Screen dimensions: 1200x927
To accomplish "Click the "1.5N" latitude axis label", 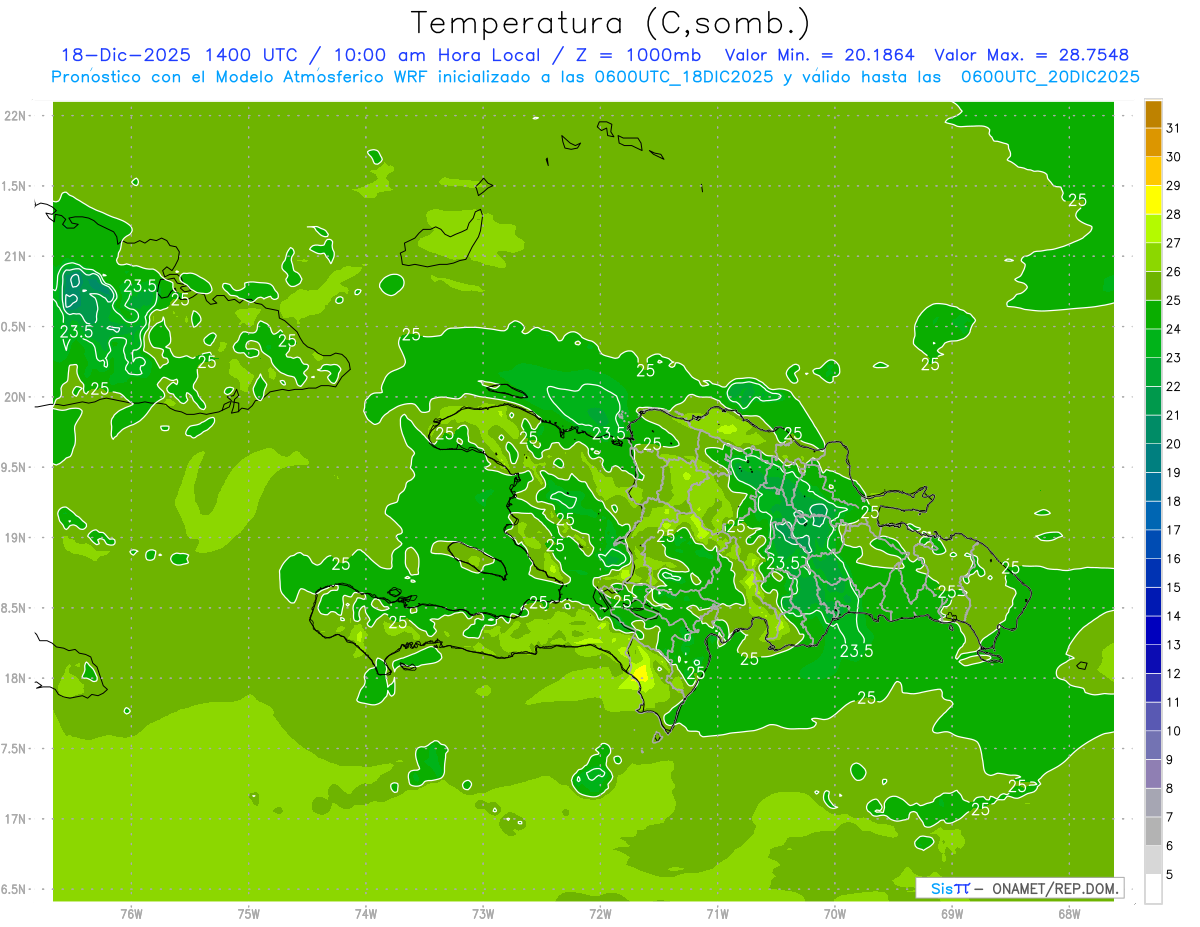I will coord(15,186).
